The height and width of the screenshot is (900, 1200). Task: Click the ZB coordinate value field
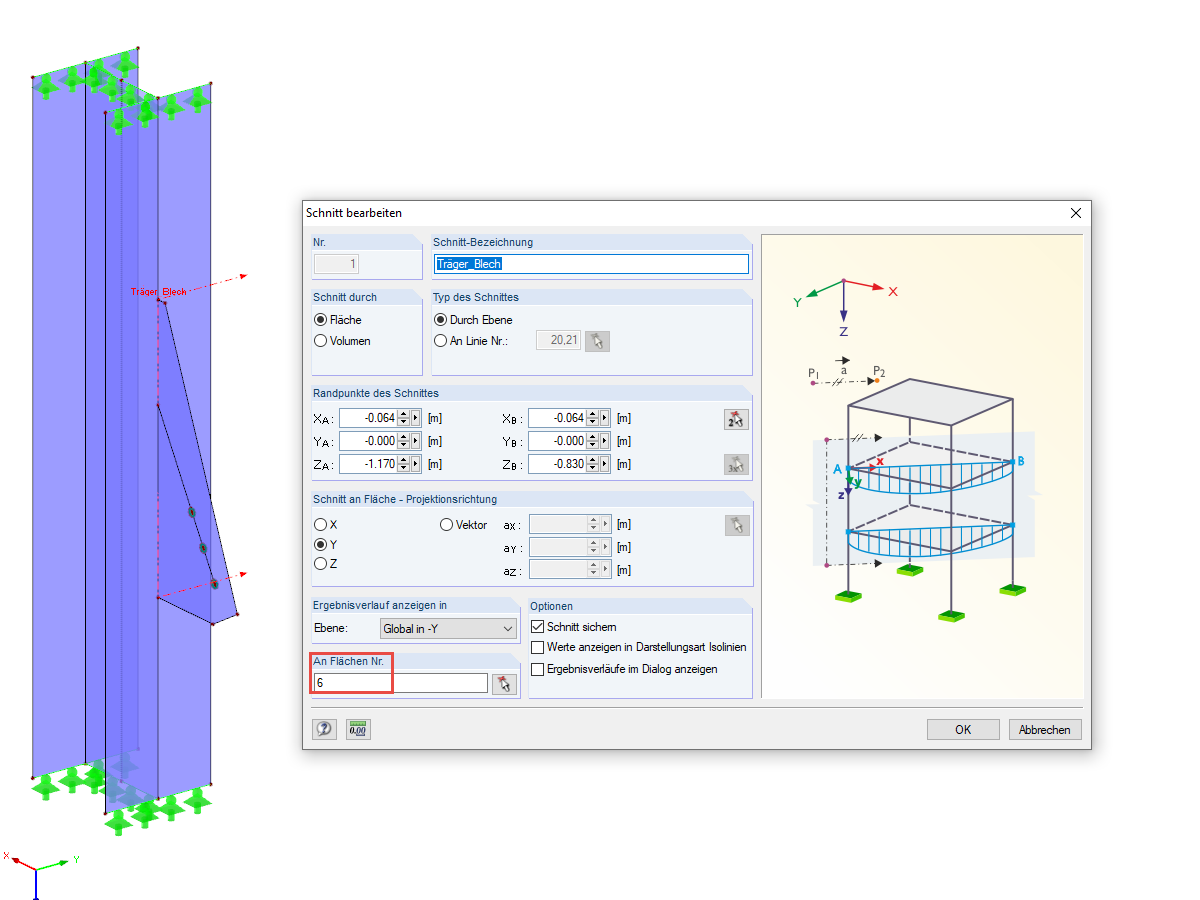(557, 464)
